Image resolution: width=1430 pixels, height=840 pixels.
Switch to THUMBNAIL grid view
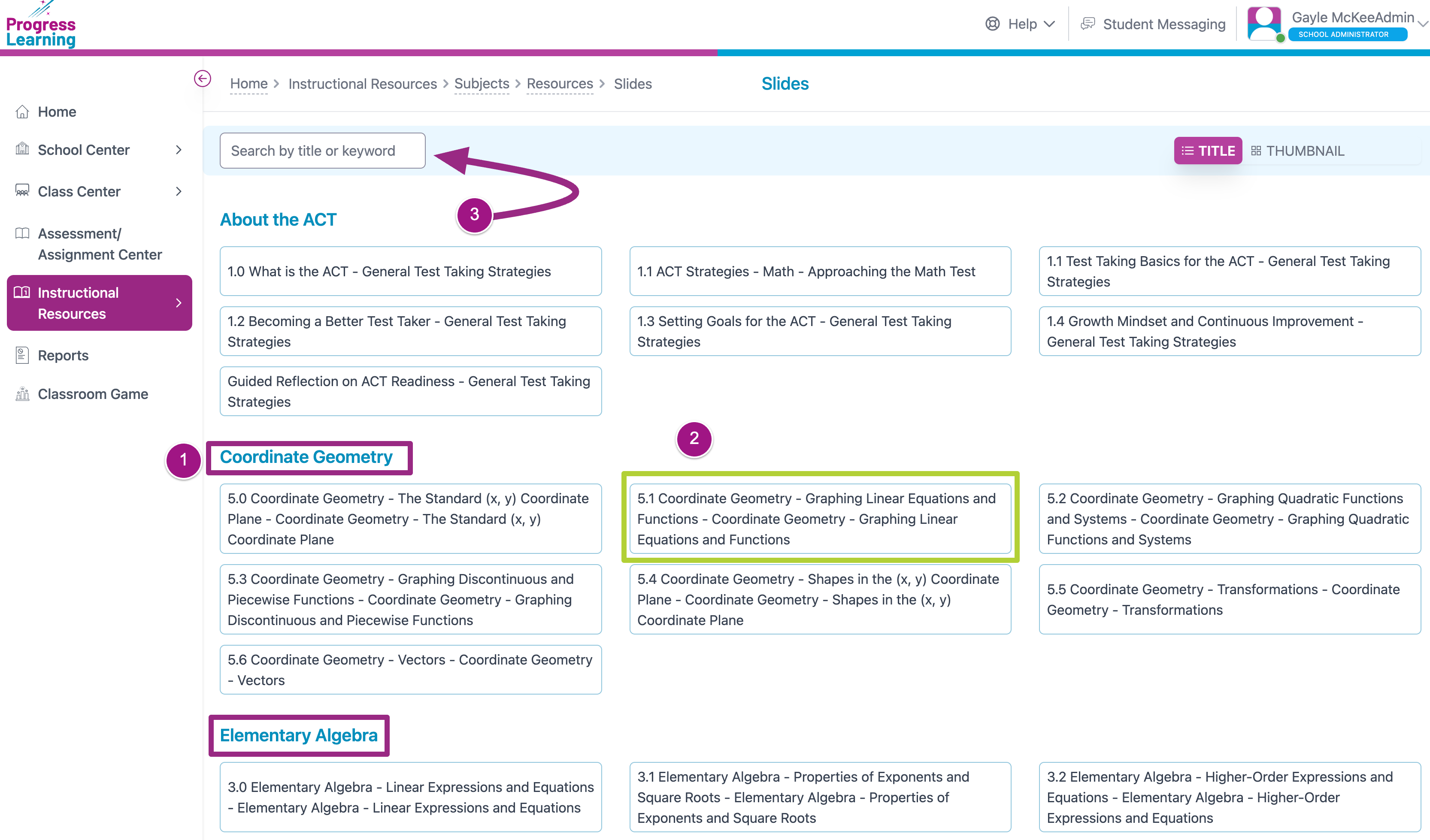[x=1297, y=151]
